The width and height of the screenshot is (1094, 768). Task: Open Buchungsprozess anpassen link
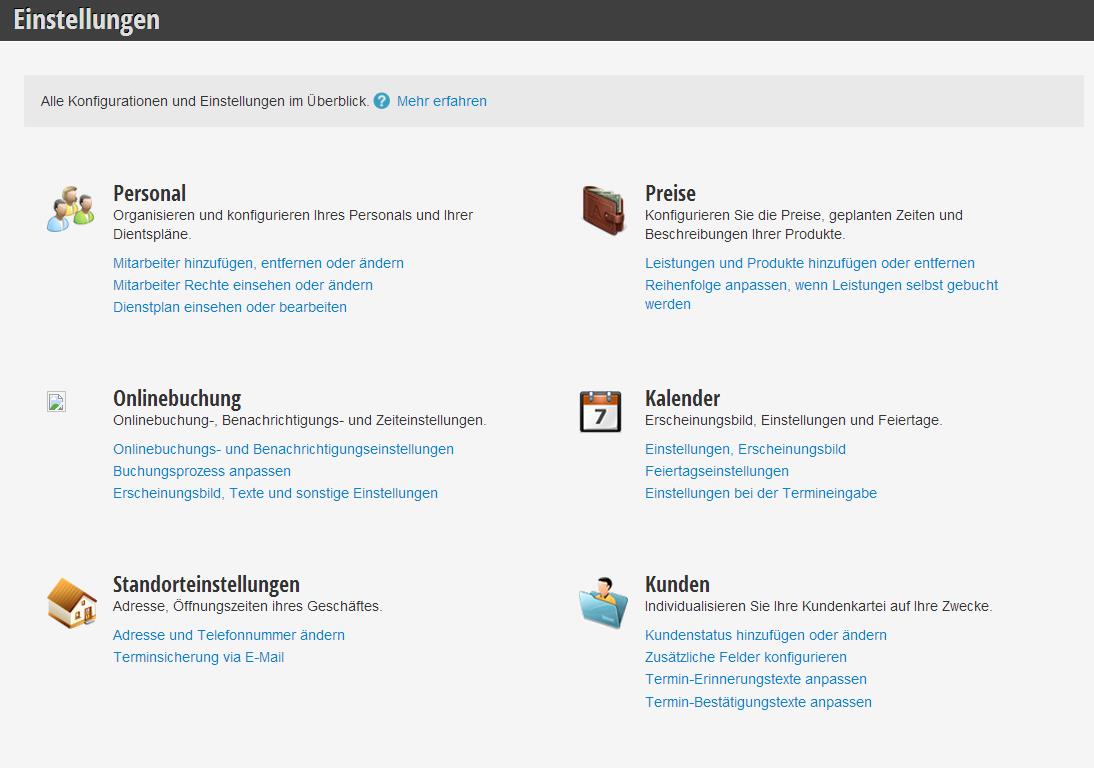(202, 471)
